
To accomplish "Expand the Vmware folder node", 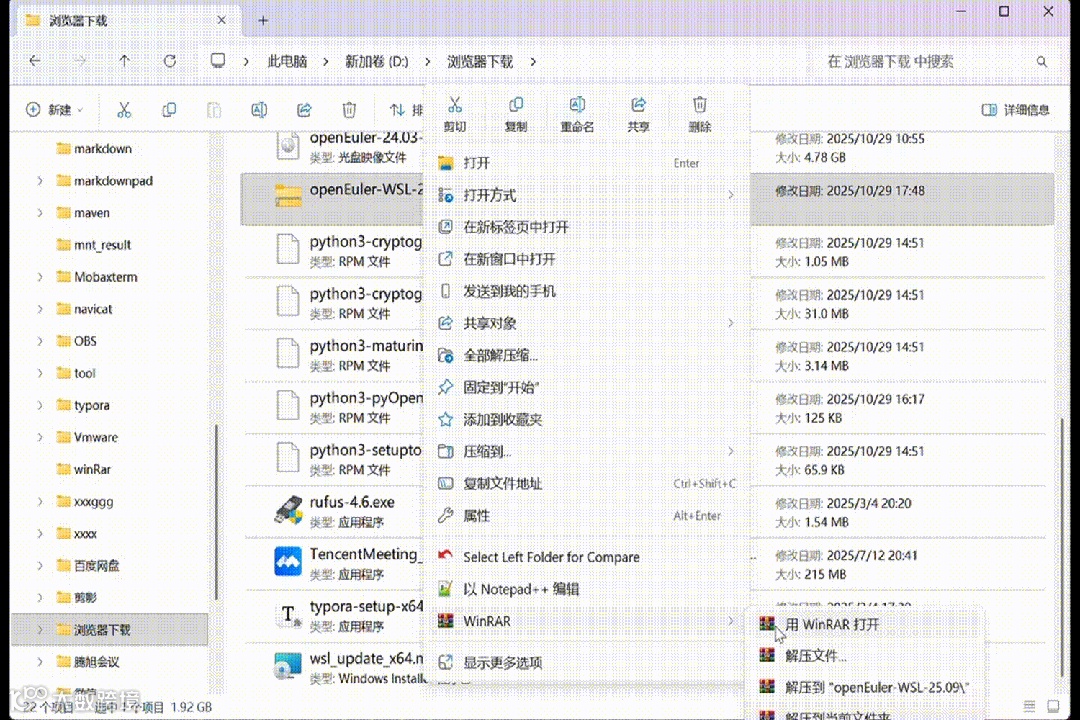I will point(40,438).
